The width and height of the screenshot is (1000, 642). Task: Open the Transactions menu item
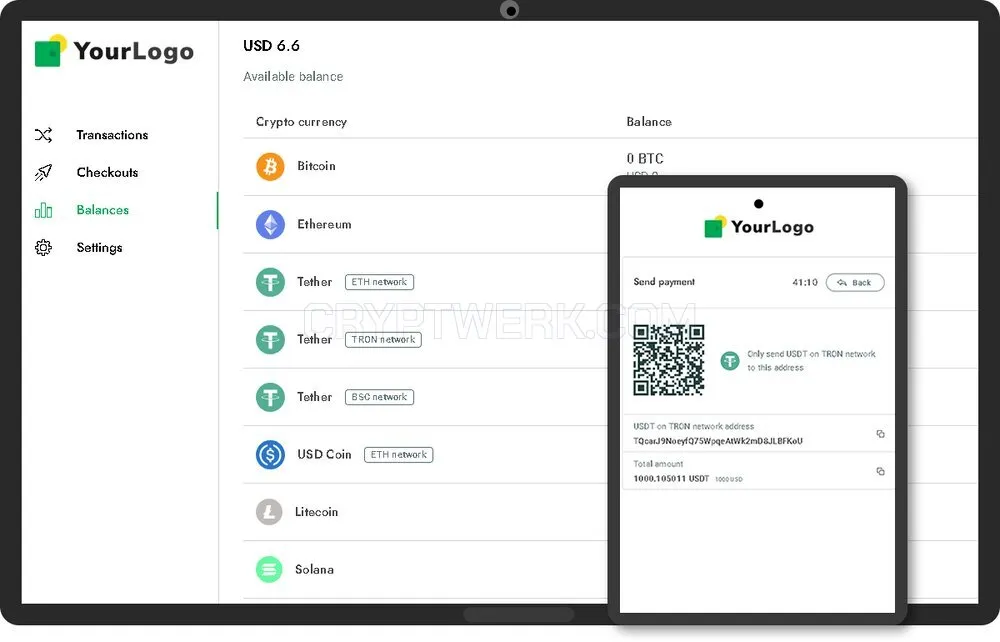click(112, 135)
